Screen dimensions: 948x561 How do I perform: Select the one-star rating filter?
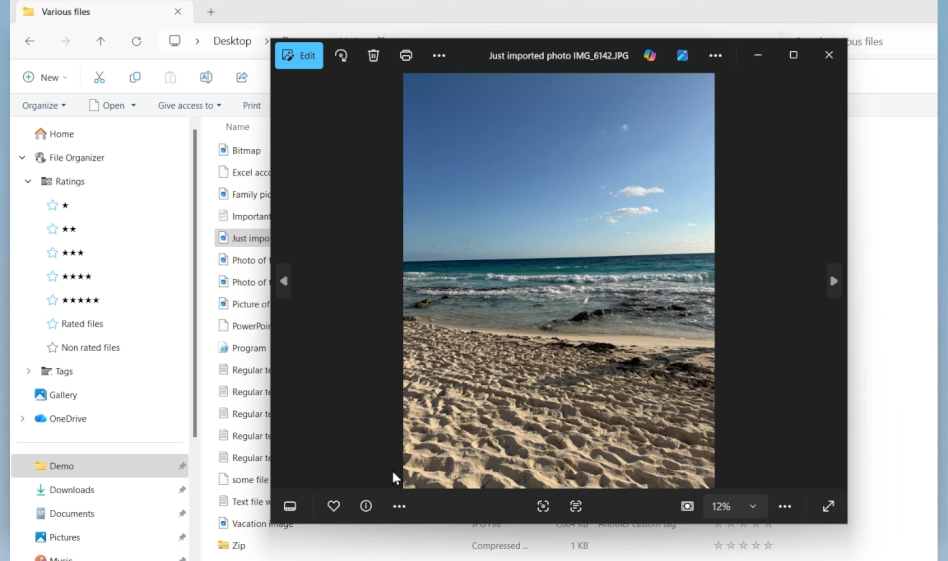click(x=57, y=205)
